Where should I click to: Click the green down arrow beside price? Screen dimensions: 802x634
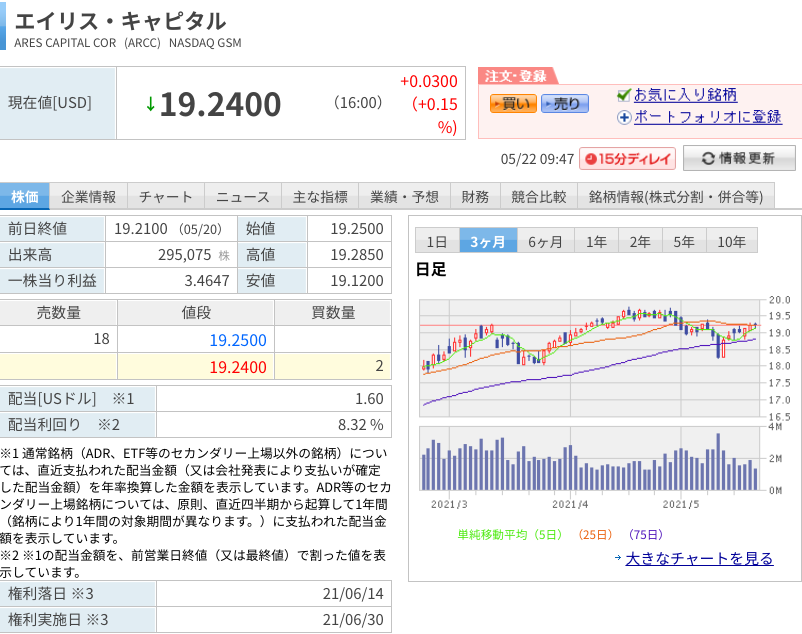150,104
